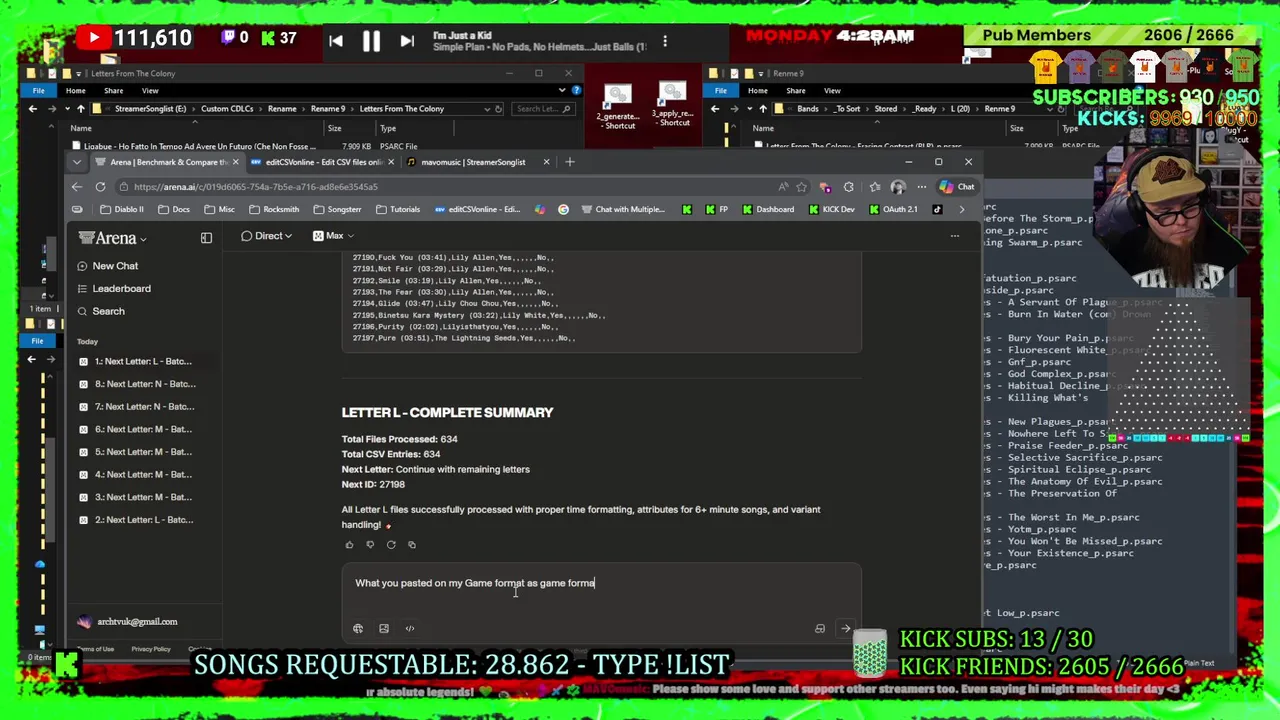Screen dimensions: 1280x720
Task: Skip to the next track
Action: (407, 41)
